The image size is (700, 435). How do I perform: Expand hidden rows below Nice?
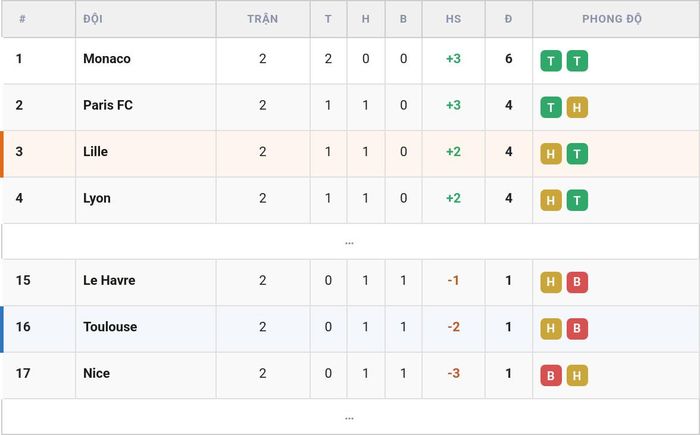[x=350, y=417]
